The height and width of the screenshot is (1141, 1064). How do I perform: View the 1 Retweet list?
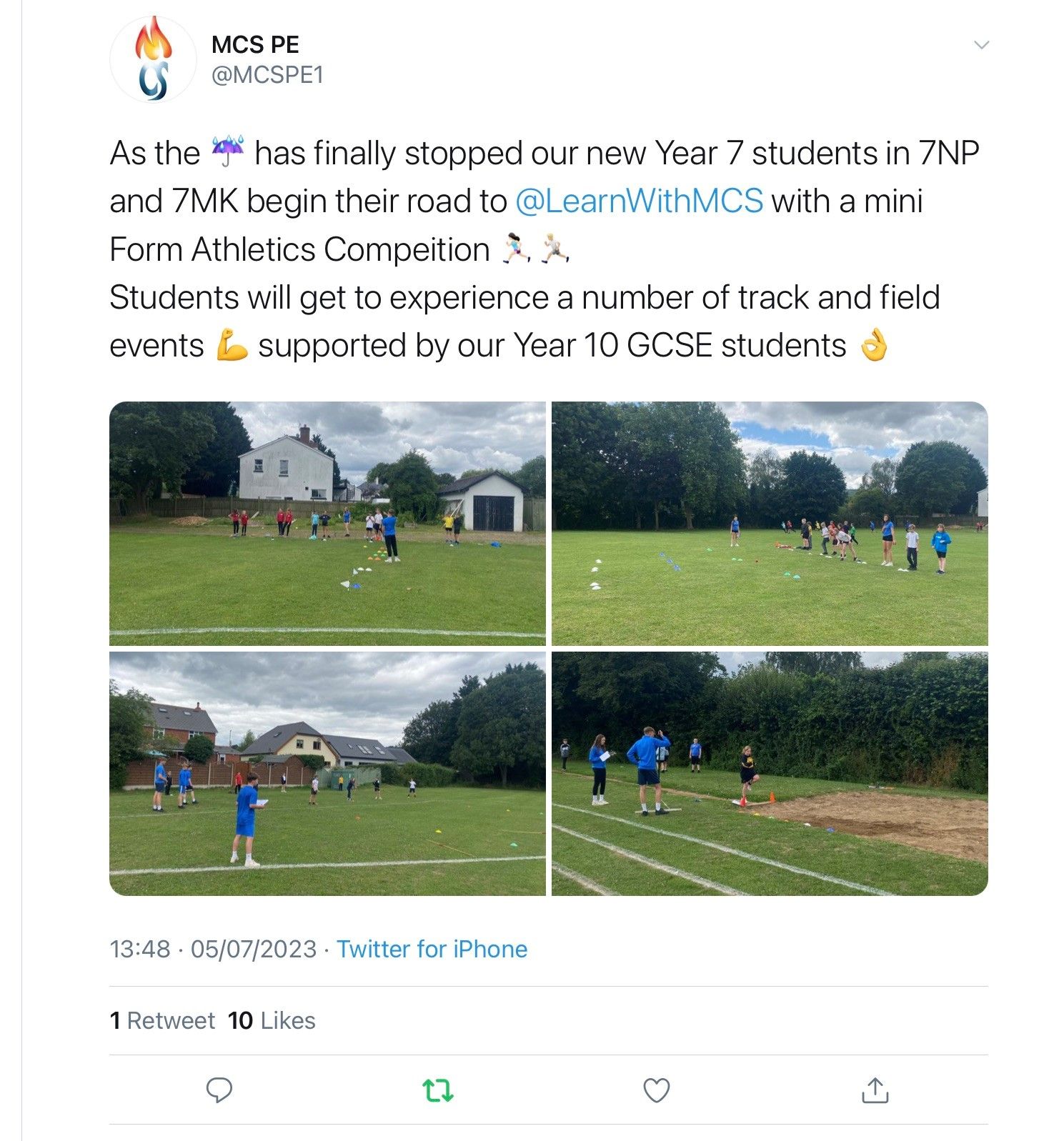[x=162, y=1020]
